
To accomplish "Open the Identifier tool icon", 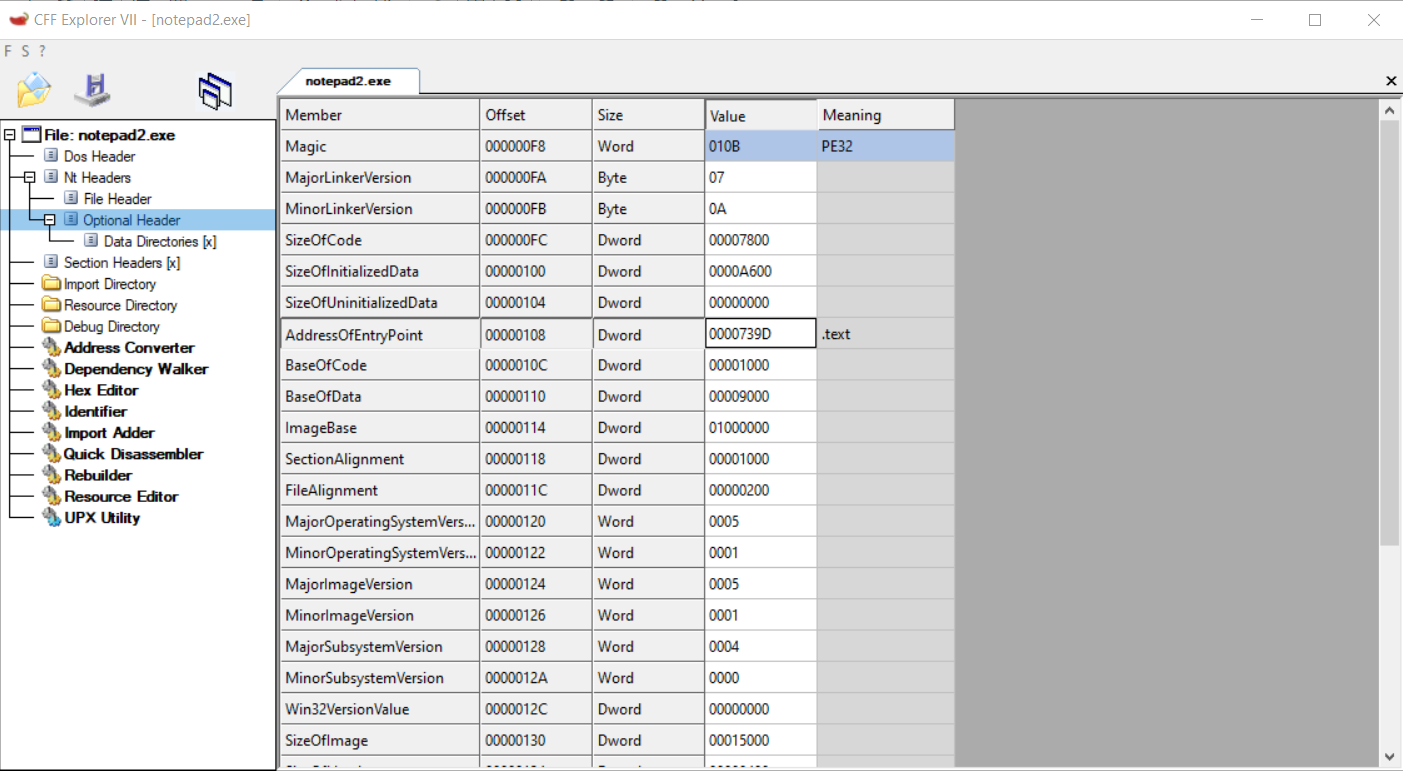I will 51,411.
